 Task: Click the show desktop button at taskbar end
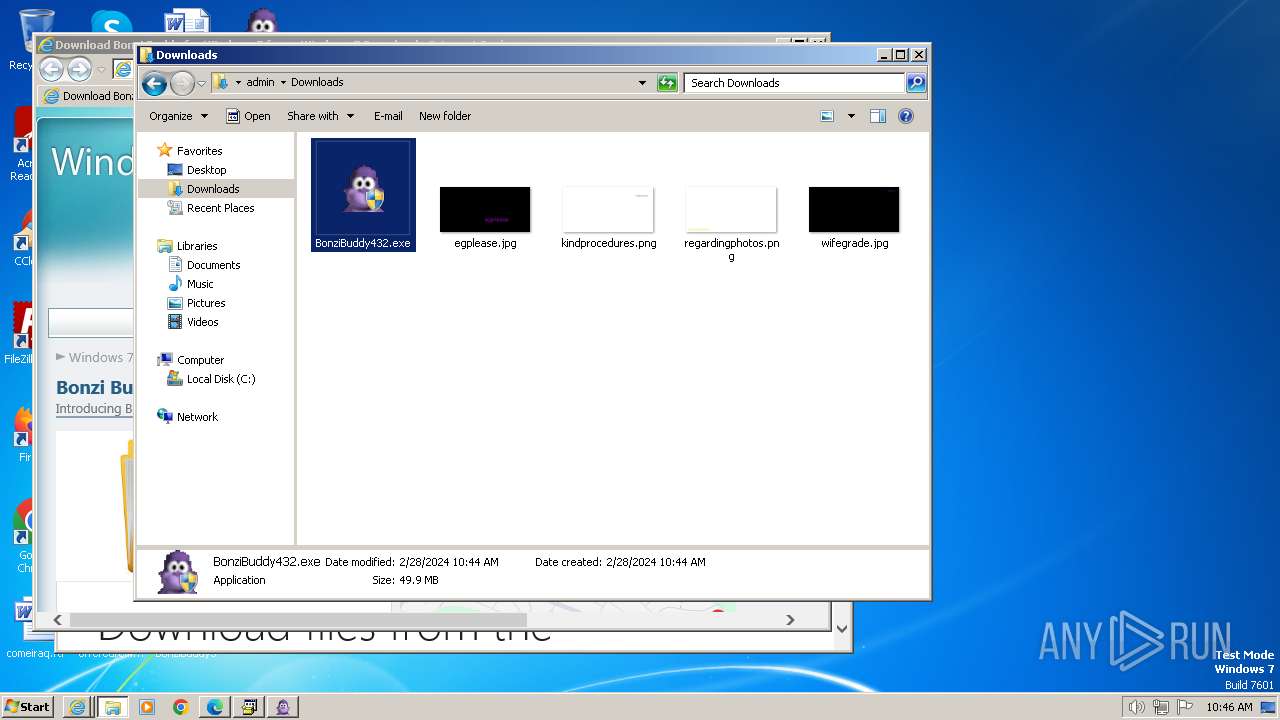tap(1268, 707)
